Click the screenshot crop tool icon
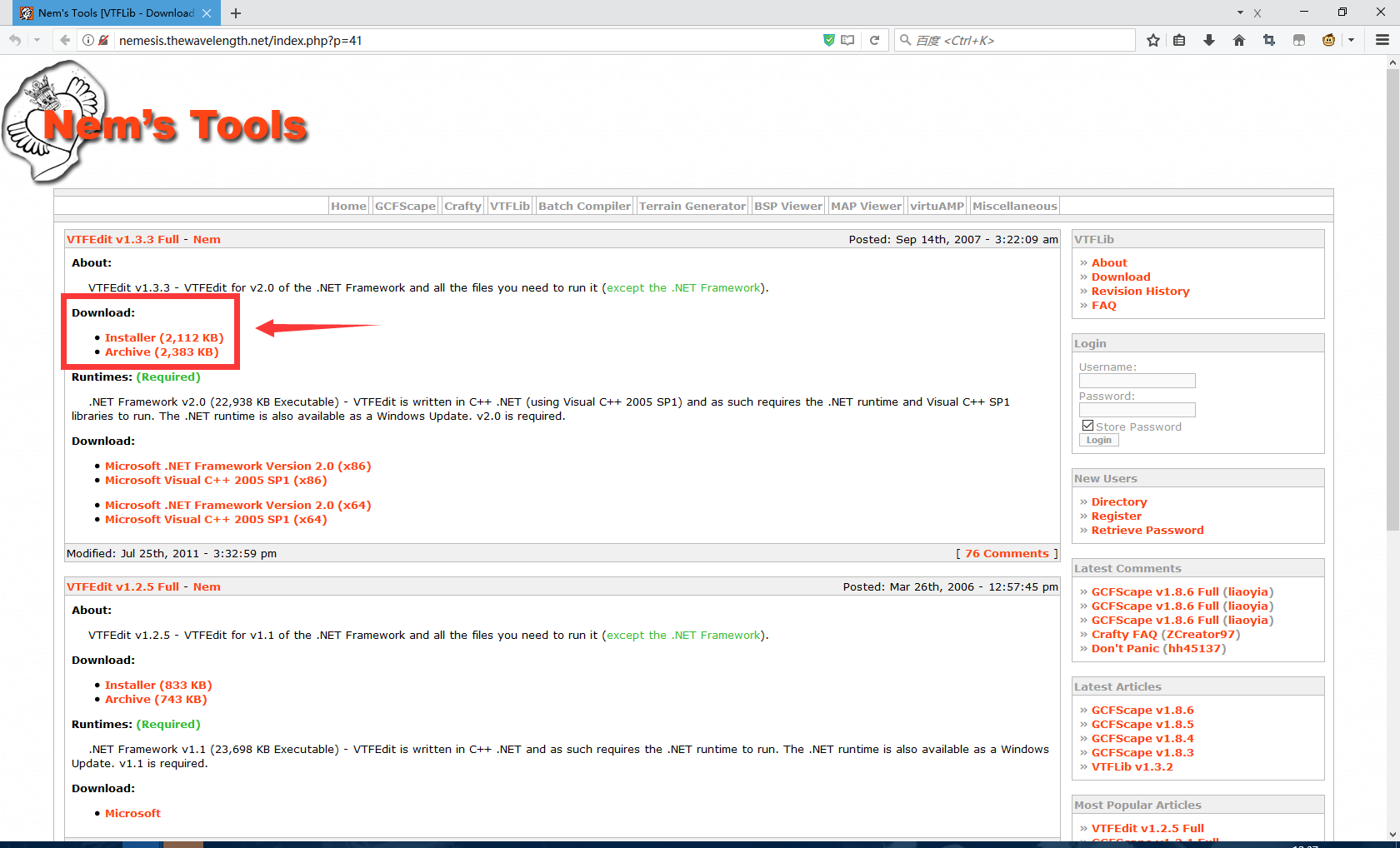This screenshot has width=1400, height=848. pyautogui.click(x=1269, y=40)
